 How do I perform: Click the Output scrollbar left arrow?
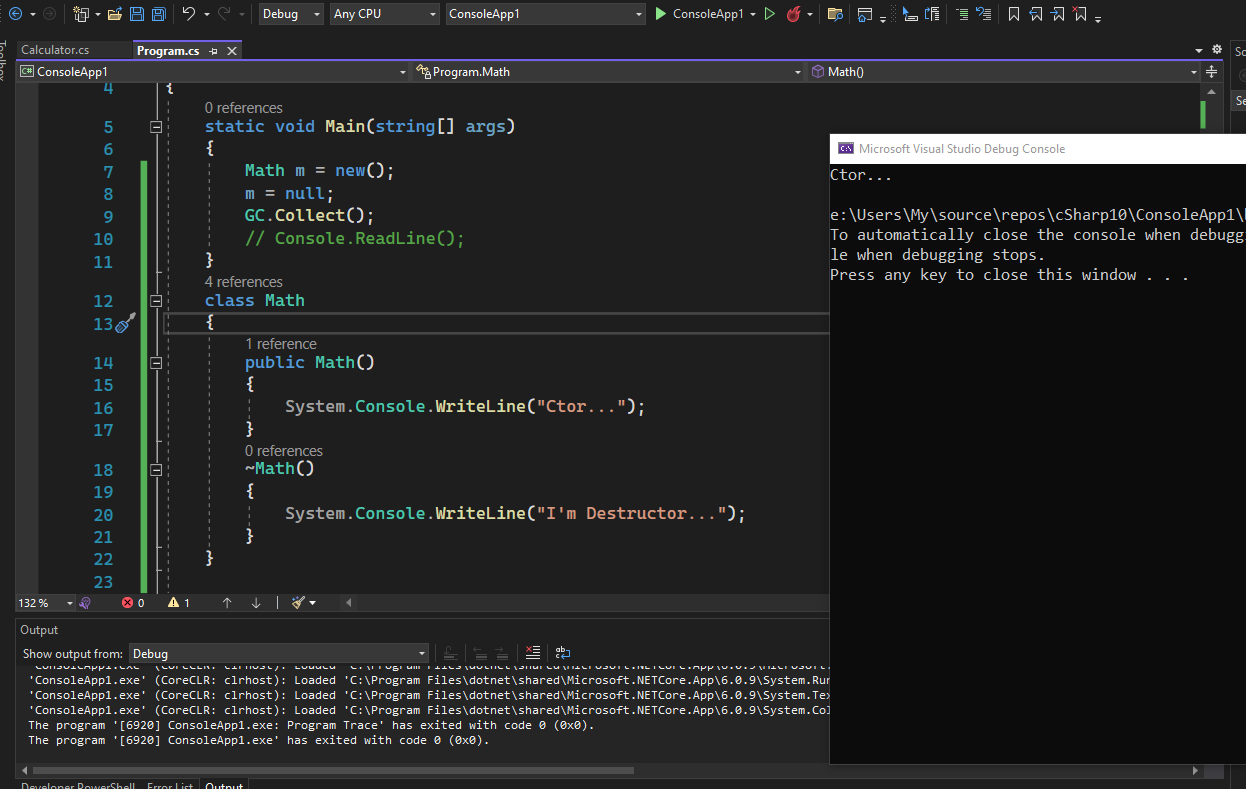(24, 771)
